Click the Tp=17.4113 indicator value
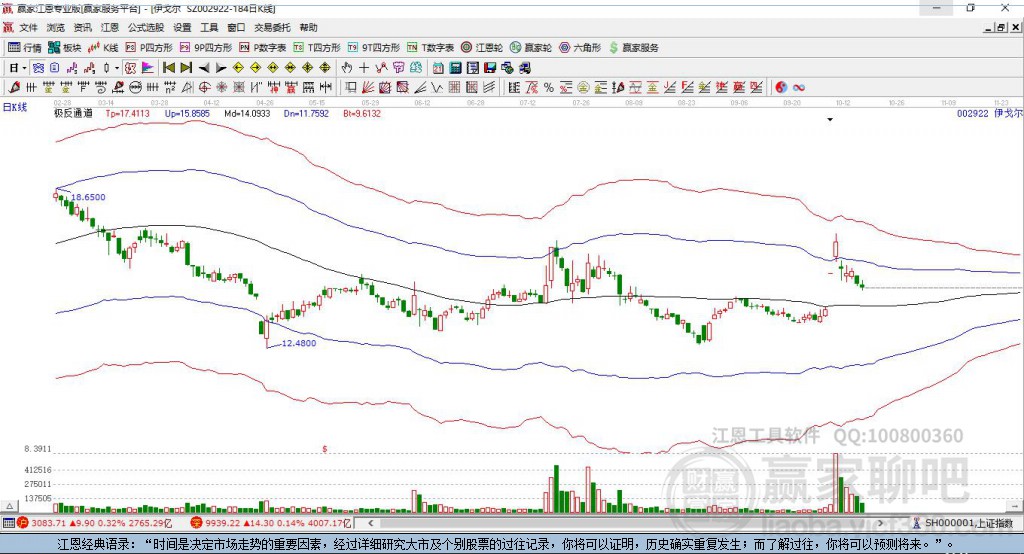The height and width of the screenshot is (554, 1024). point(127,113)
